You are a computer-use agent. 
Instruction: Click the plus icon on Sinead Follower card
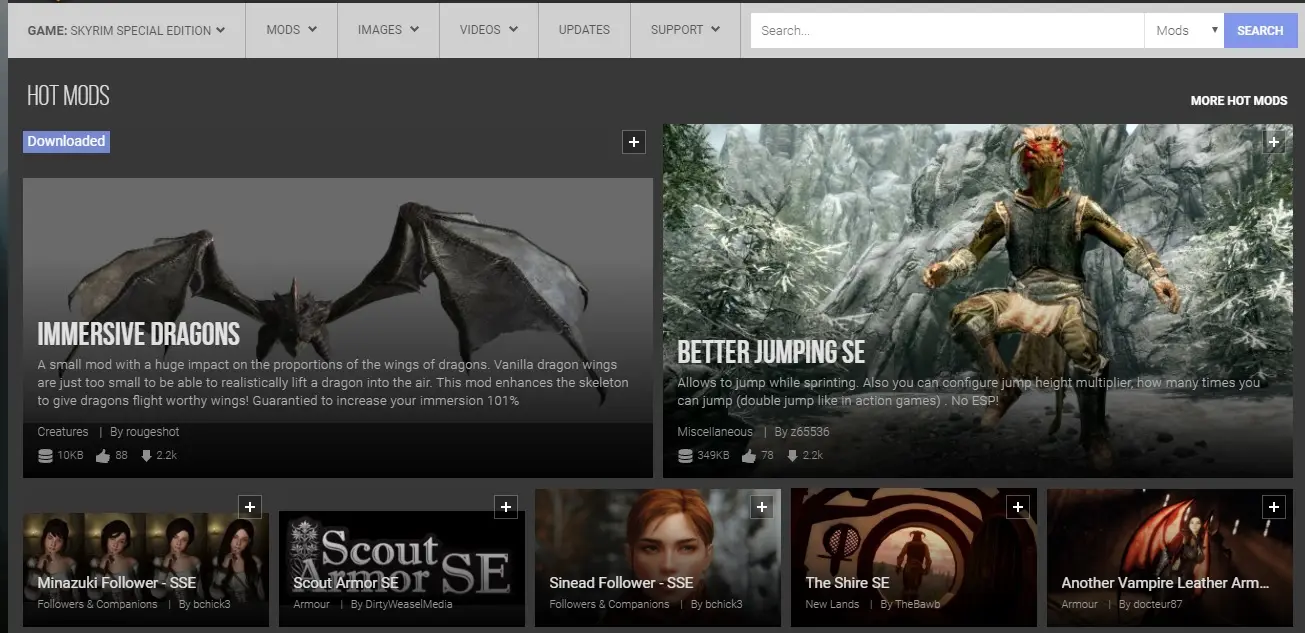762,507
